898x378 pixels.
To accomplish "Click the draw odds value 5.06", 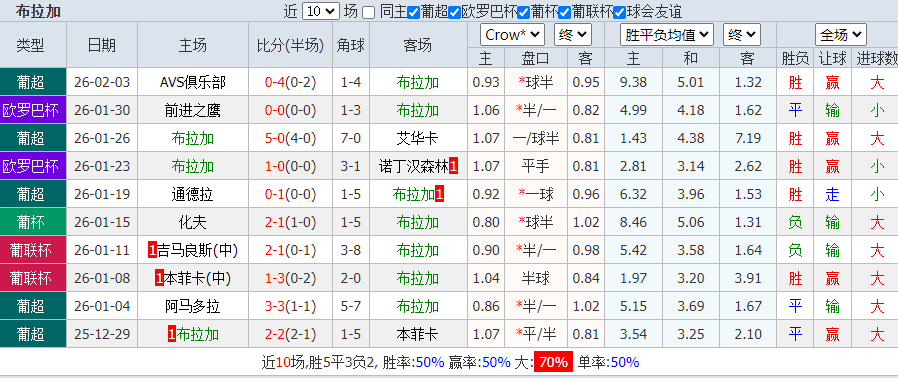I will (691, 222).
